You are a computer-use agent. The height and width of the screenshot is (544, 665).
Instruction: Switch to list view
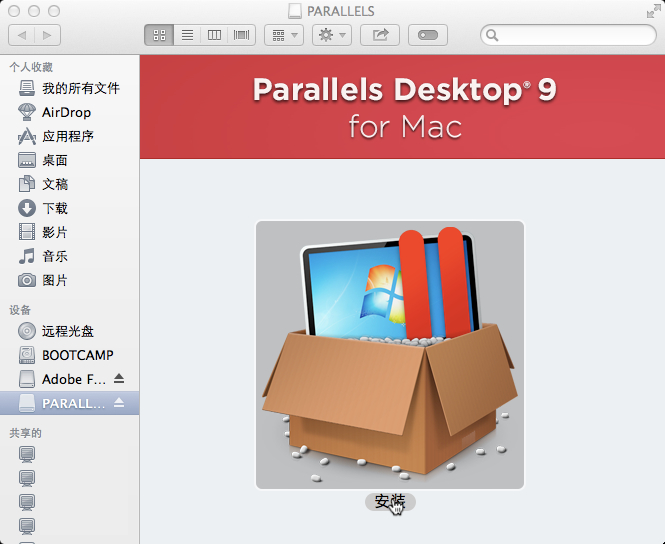pyautogui.click(x=187, y=35)
